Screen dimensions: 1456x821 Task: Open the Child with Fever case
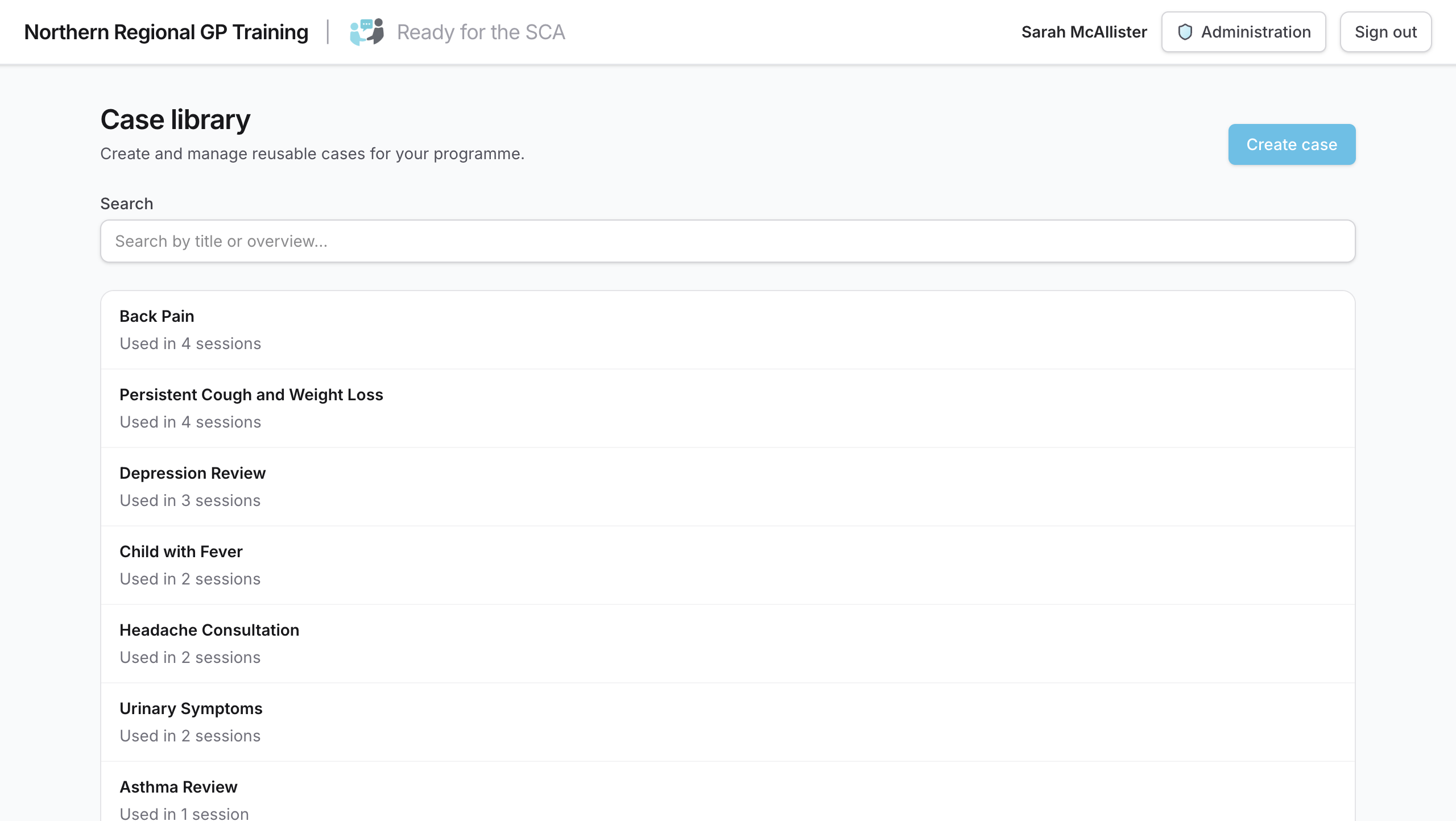(x=181, y=552)
